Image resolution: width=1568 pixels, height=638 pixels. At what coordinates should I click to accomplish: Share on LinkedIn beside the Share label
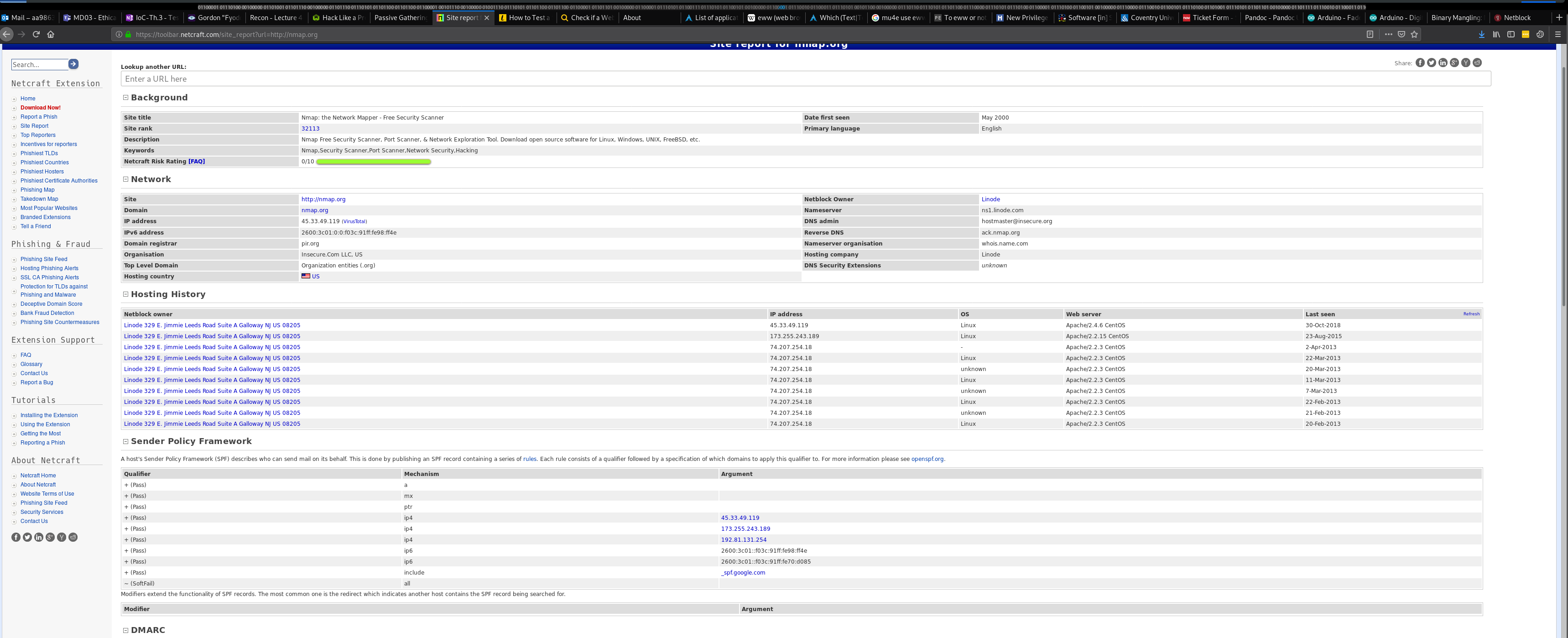[x=1443, y=63]
